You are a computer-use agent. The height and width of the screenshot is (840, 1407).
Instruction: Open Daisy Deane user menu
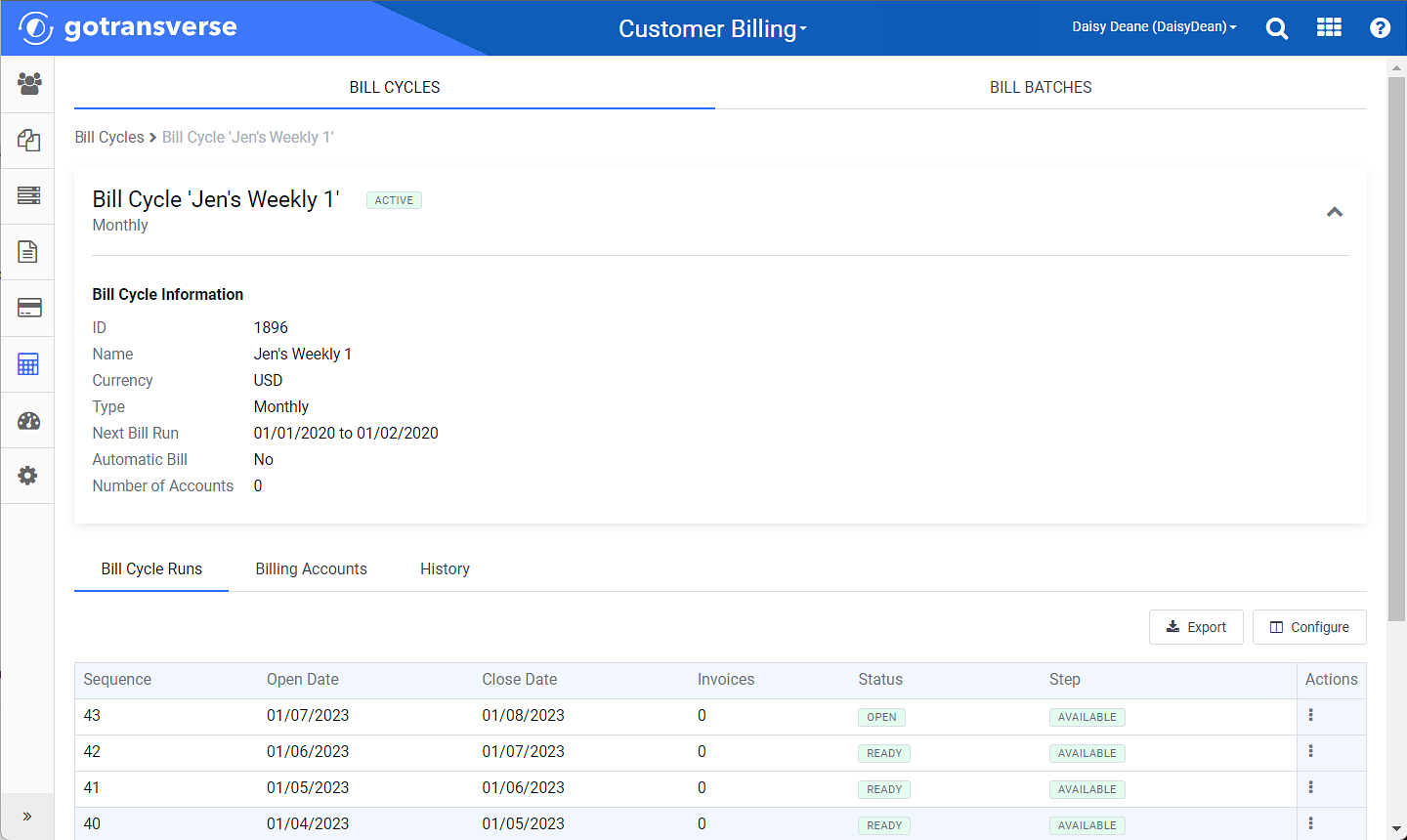point(1154,27)
